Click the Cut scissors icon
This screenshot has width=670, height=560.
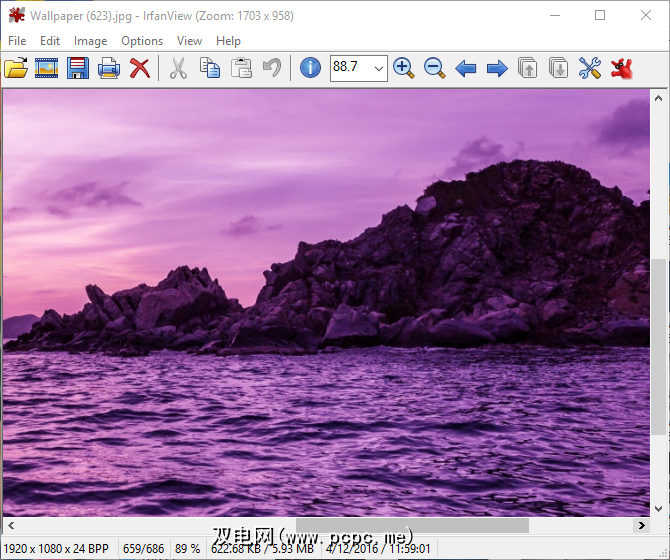[178, 68]
